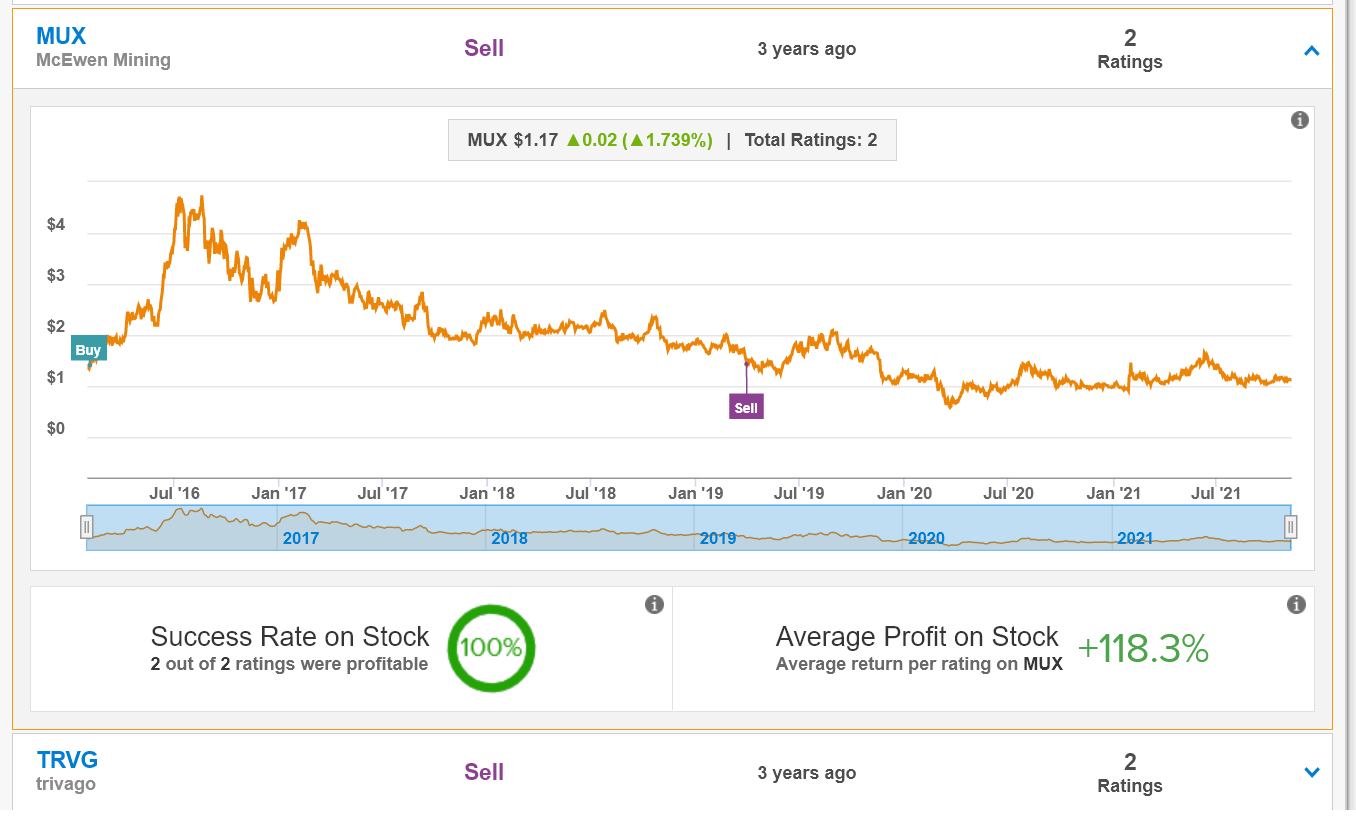Viewport: 1356px width, 825px height.
Task: Collapse the McEwen Mining chart section
Action: [x=1311, y=50]
